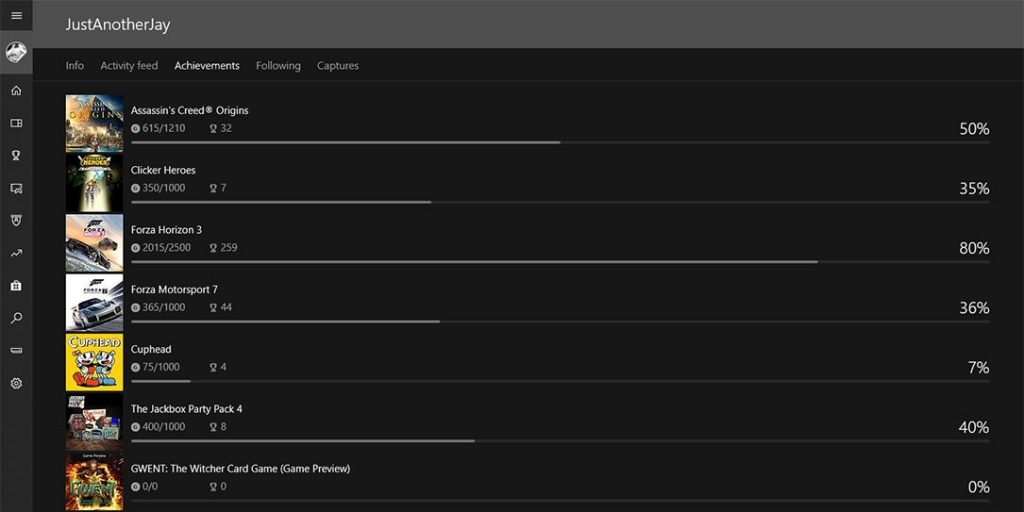Open Jackbox Party Pack 4 cover art
This screenshot has width=1024, height=512.
94,422
